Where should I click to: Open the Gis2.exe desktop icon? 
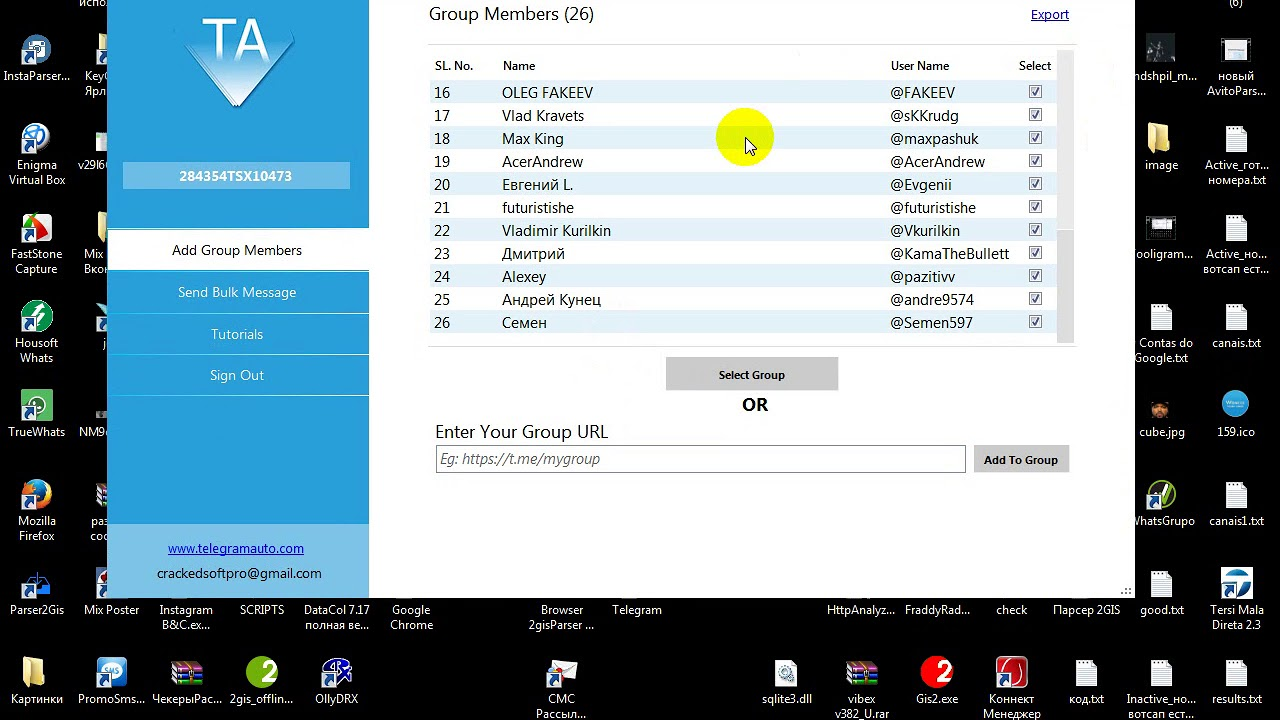[x=936, y=676]
